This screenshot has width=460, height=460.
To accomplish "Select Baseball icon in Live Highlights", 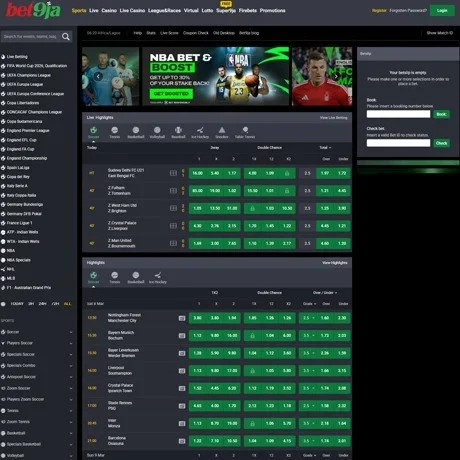I will tap(178, 132).
